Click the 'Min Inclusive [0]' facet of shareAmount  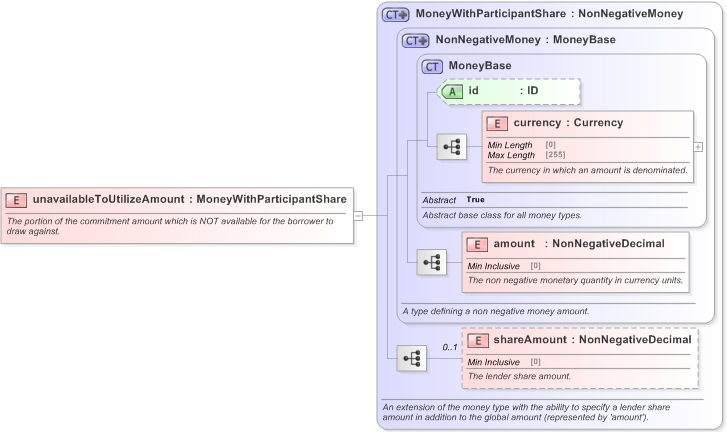[504, 362]
